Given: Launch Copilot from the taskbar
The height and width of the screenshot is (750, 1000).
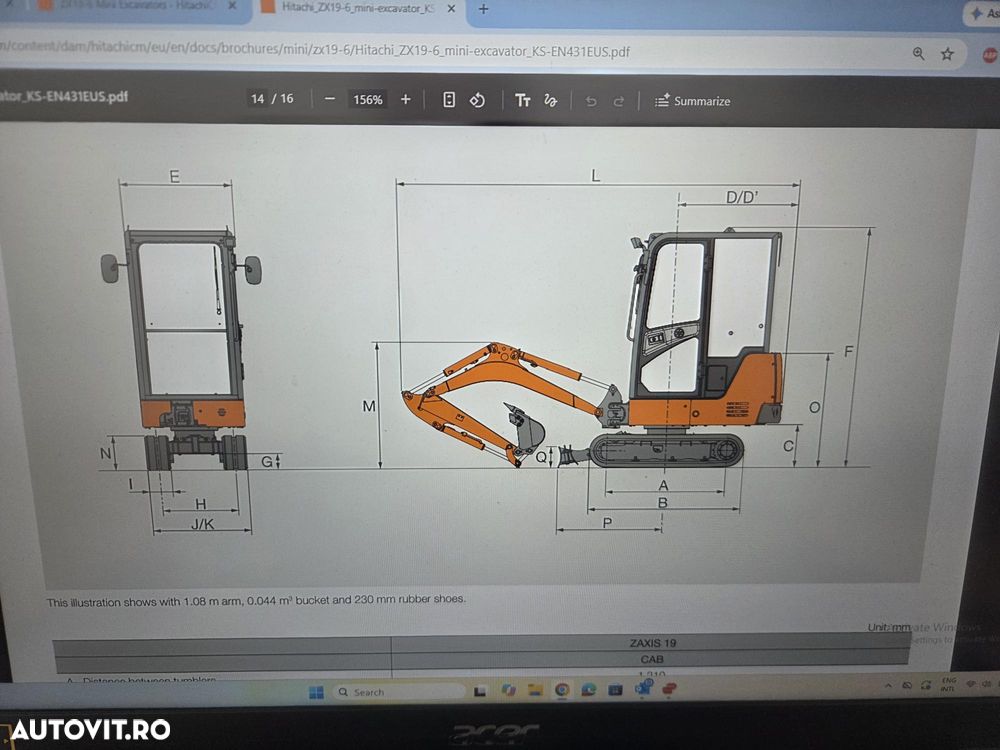Looking at the screenshot, I should (508, 690).
